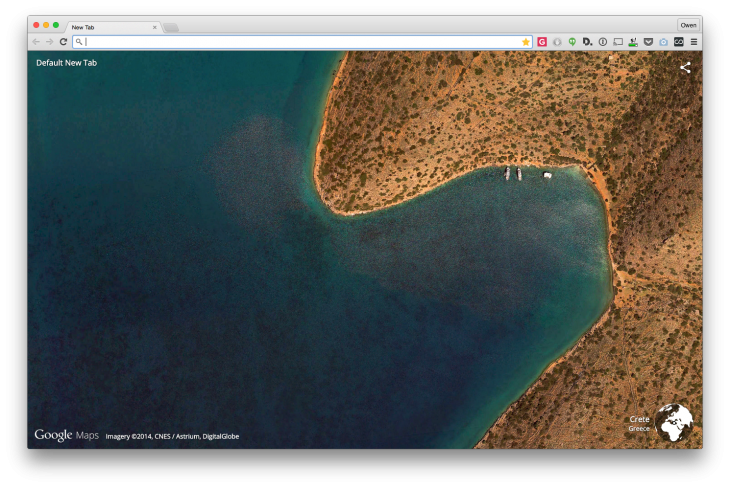
Task: Click the imagery copyright attribution text
Action: point(172,436)
